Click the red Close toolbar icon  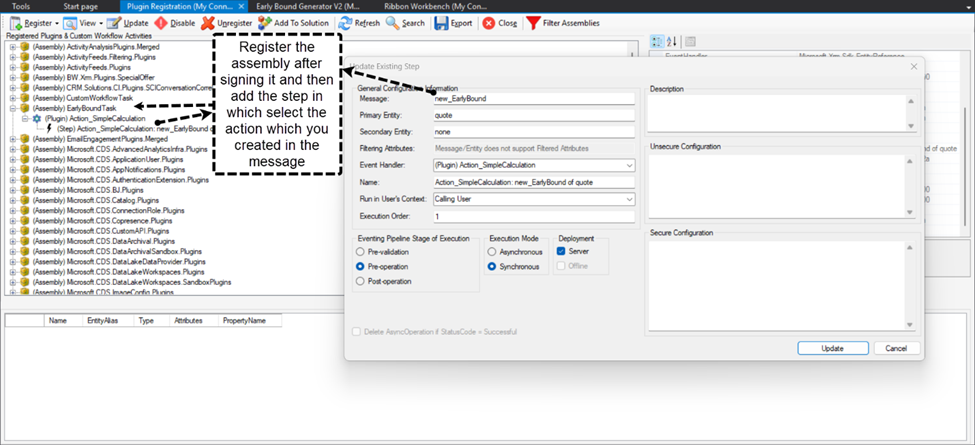(489, 23)
